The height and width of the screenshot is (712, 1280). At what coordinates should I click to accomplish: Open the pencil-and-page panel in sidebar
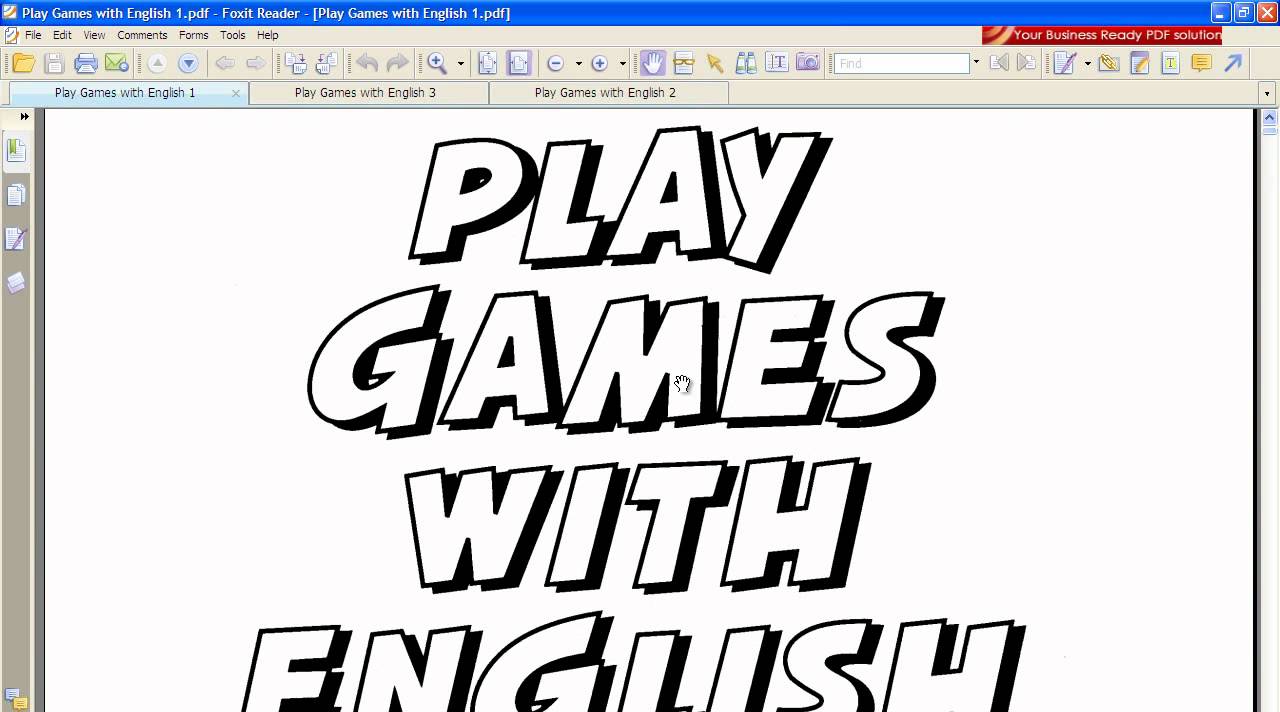tap(16, 239)
